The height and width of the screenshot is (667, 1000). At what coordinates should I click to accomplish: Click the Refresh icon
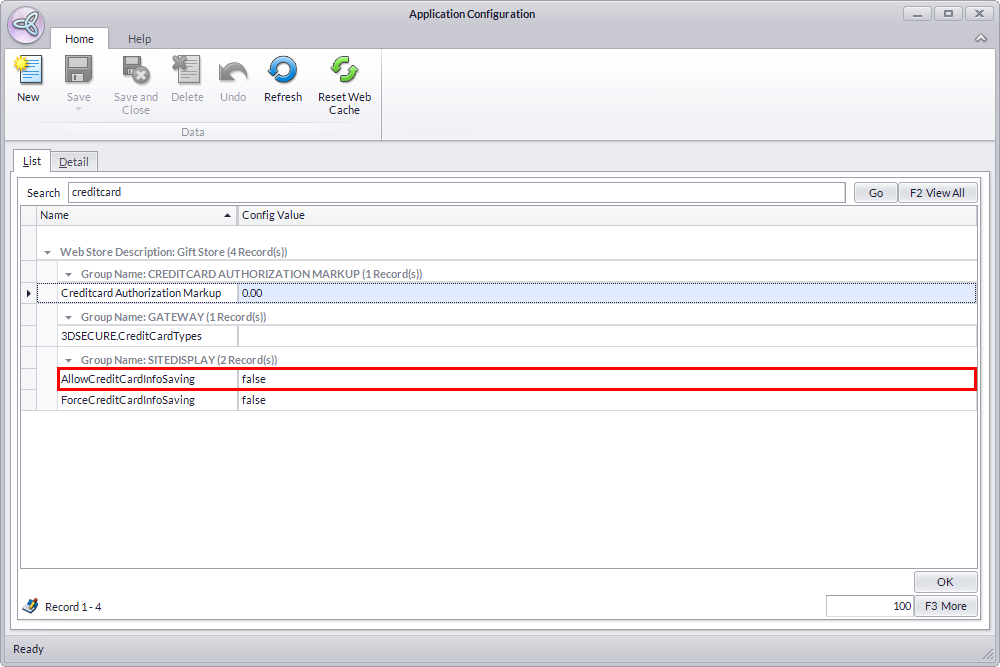(283, 70)
